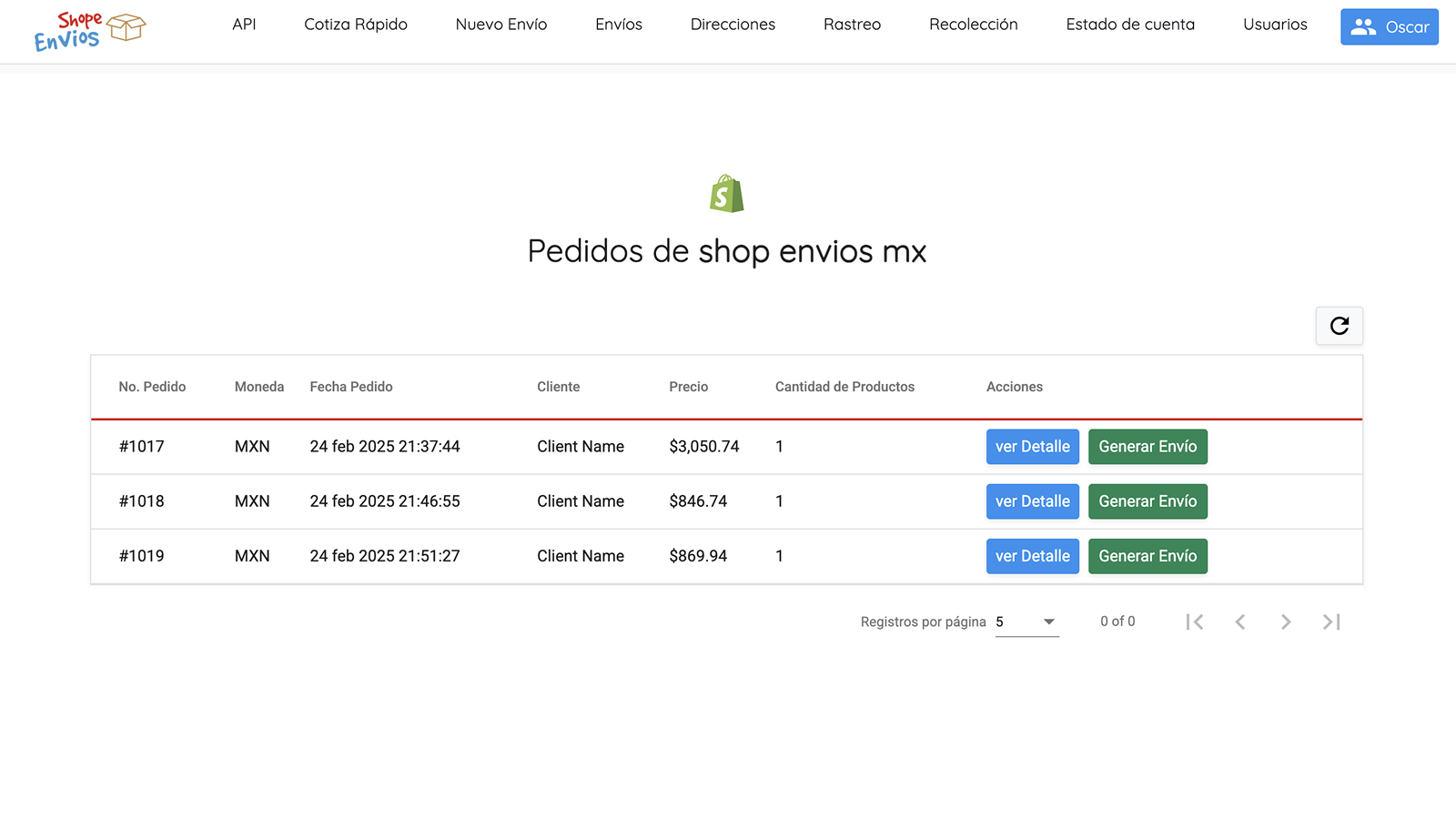1456x819 pixels.
Task: Go to Estado de cuenta section
Action: pos(1130,25)
